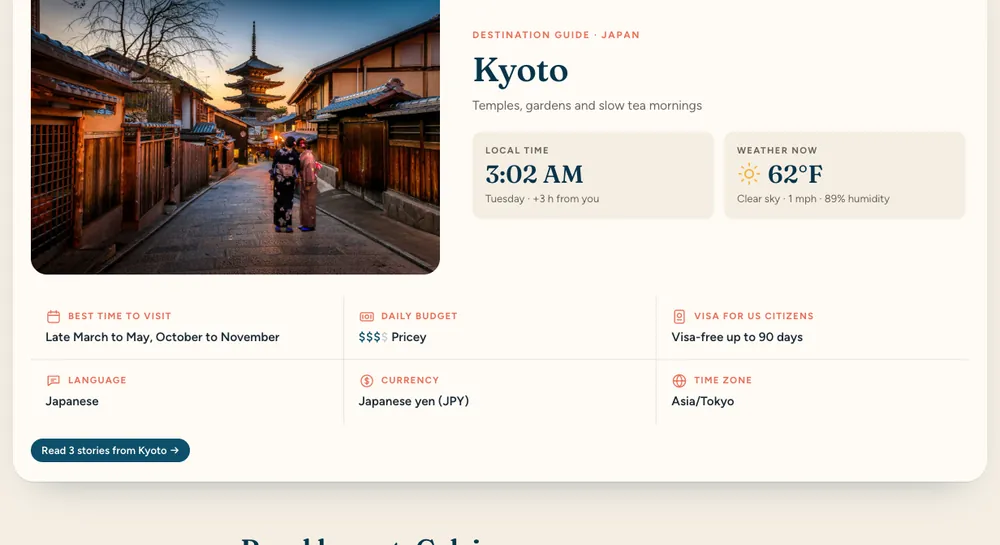The image size is (1000, 545).
Task: Click Visa-free up to 90 days
Action: [x=737, y=337]
